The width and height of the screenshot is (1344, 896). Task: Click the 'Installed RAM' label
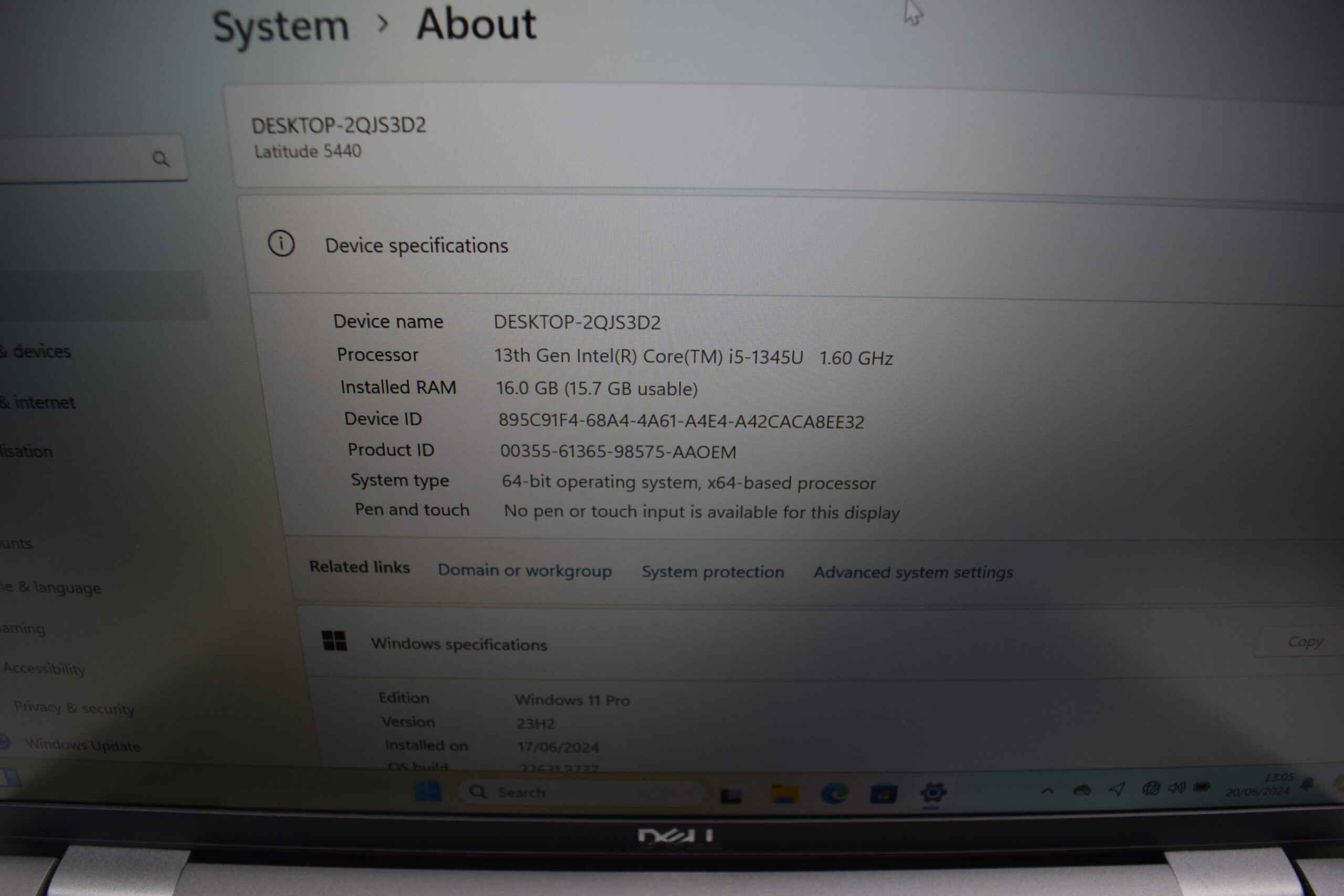coord(398,387)
